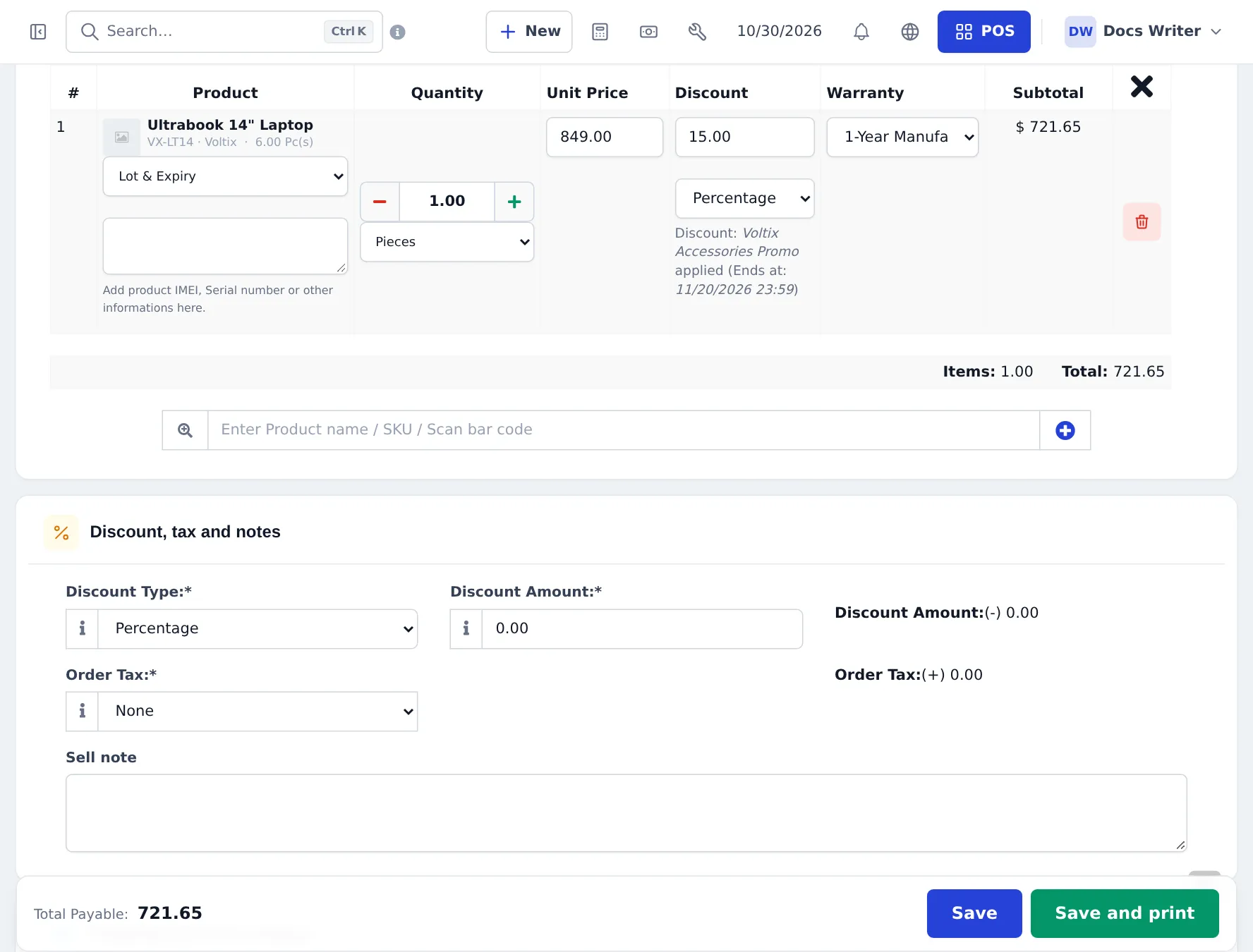Open the Lot & Expiry dropdown
Screen dimensions: 1253x952
pos(225,176)
